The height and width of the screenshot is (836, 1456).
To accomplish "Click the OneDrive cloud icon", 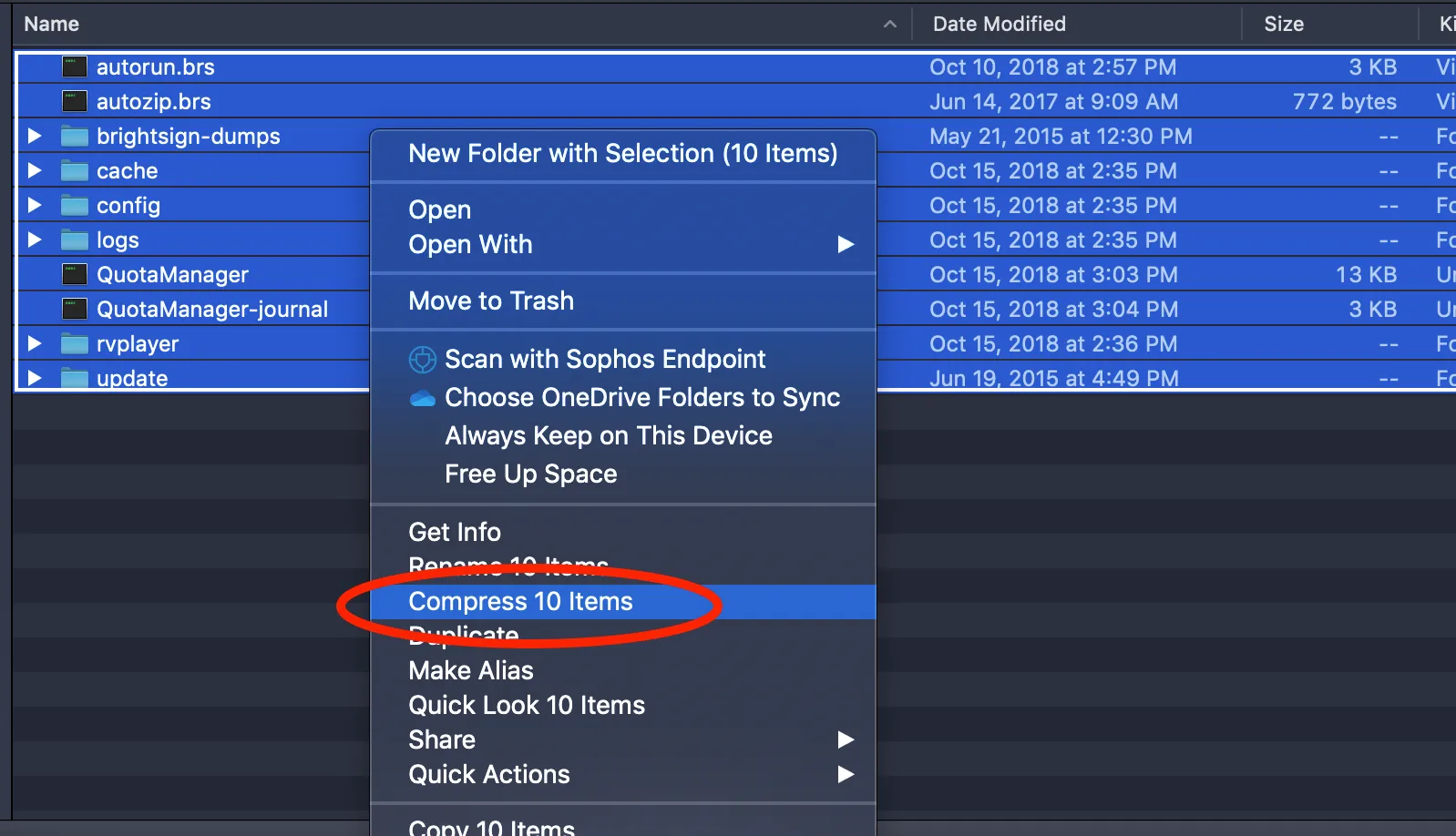I will tap(422, 398).
